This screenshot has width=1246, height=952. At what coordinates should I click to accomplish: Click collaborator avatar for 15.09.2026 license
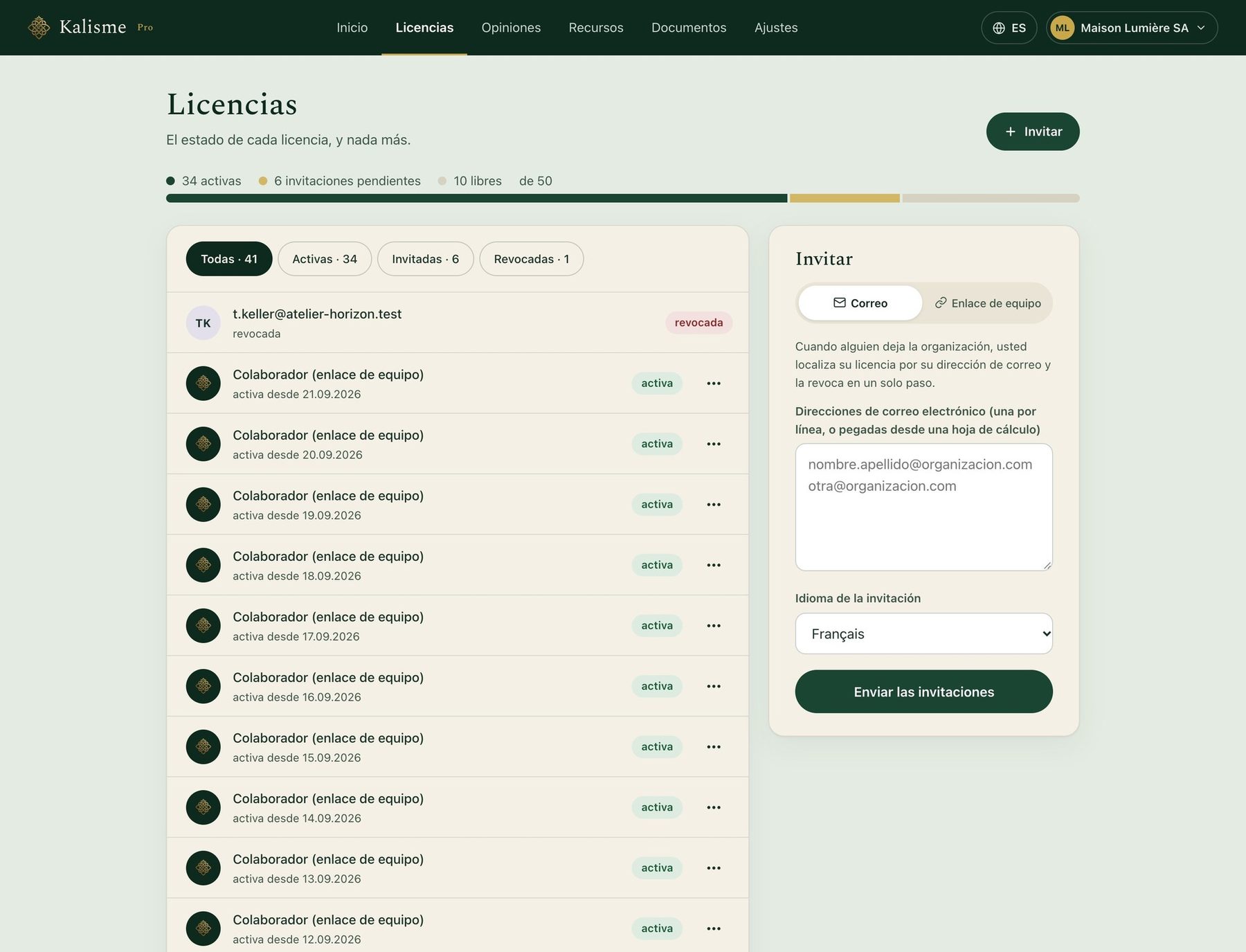coord(203,747)
